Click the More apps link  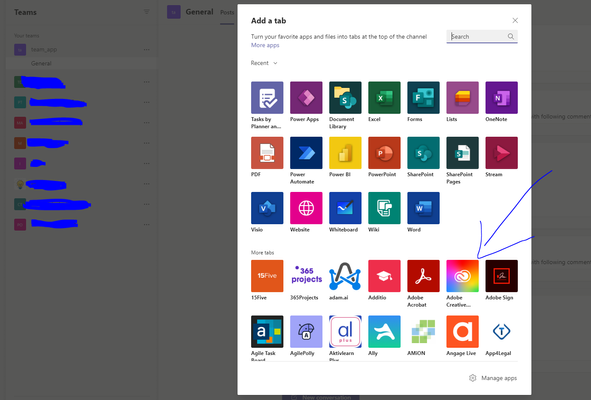pos(265,45)
